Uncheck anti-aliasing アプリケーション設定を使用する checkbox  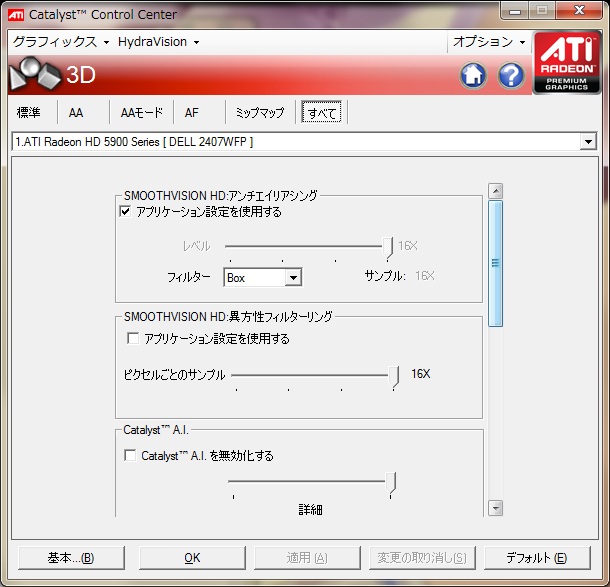coord(125,212)
